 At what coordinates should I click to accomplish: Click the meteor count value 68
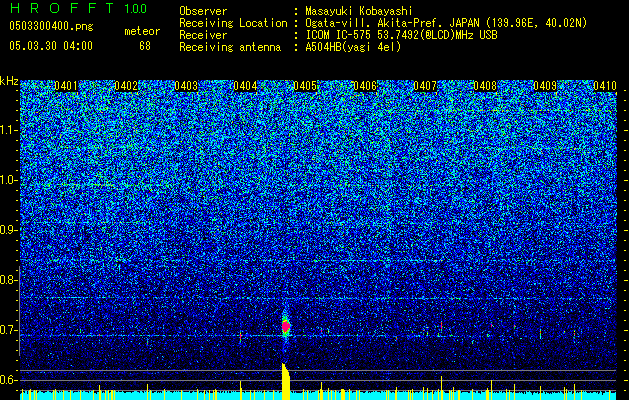coord(145,46)
